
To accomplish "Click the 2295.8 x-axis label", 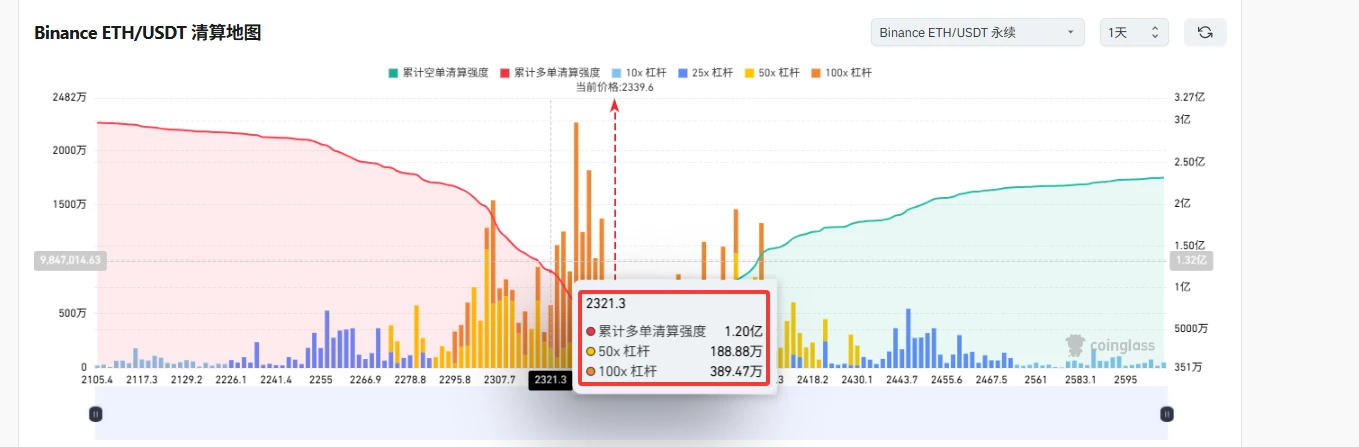I will 455,380.
